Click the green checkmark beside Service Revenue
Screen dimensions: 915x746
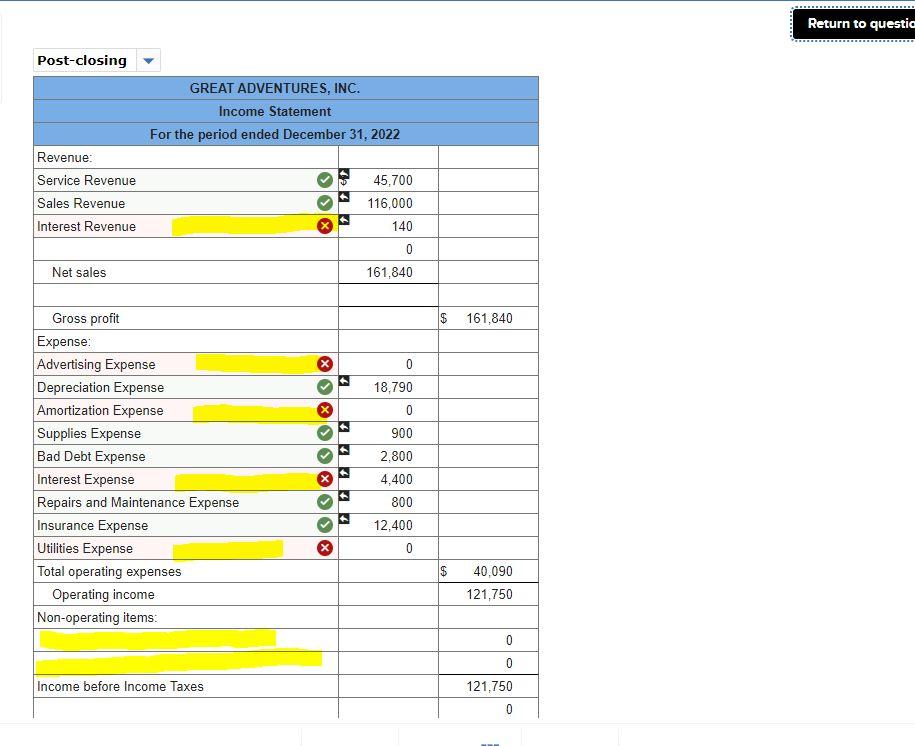pyautogui.click(x=324, y=177)
